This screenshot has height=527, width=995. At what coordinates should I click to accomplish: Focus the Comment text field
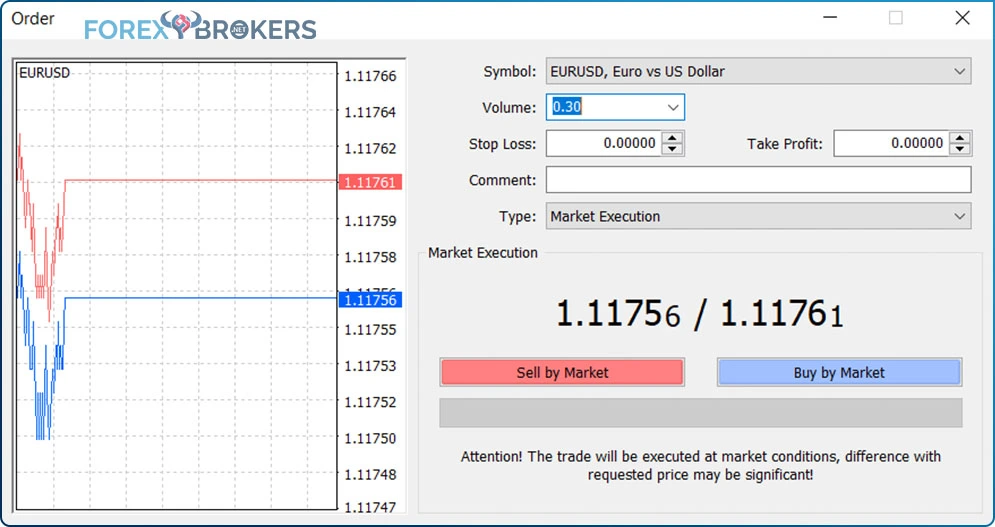pos(758,180)
